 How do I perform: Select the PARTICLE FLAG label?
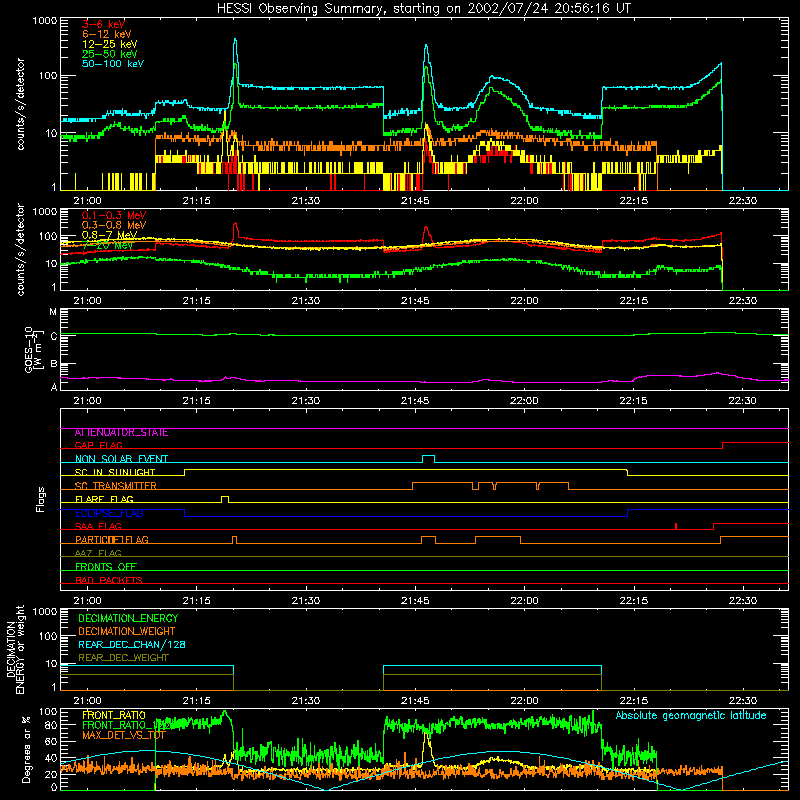pos(112,540)
